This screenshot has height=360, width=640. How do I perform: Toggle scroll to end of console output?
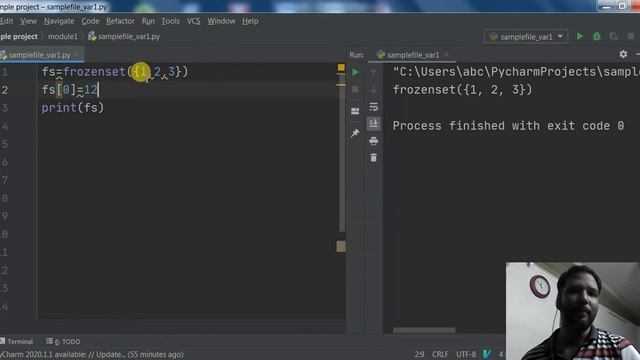pyautogui.click(x=373, y=124)
